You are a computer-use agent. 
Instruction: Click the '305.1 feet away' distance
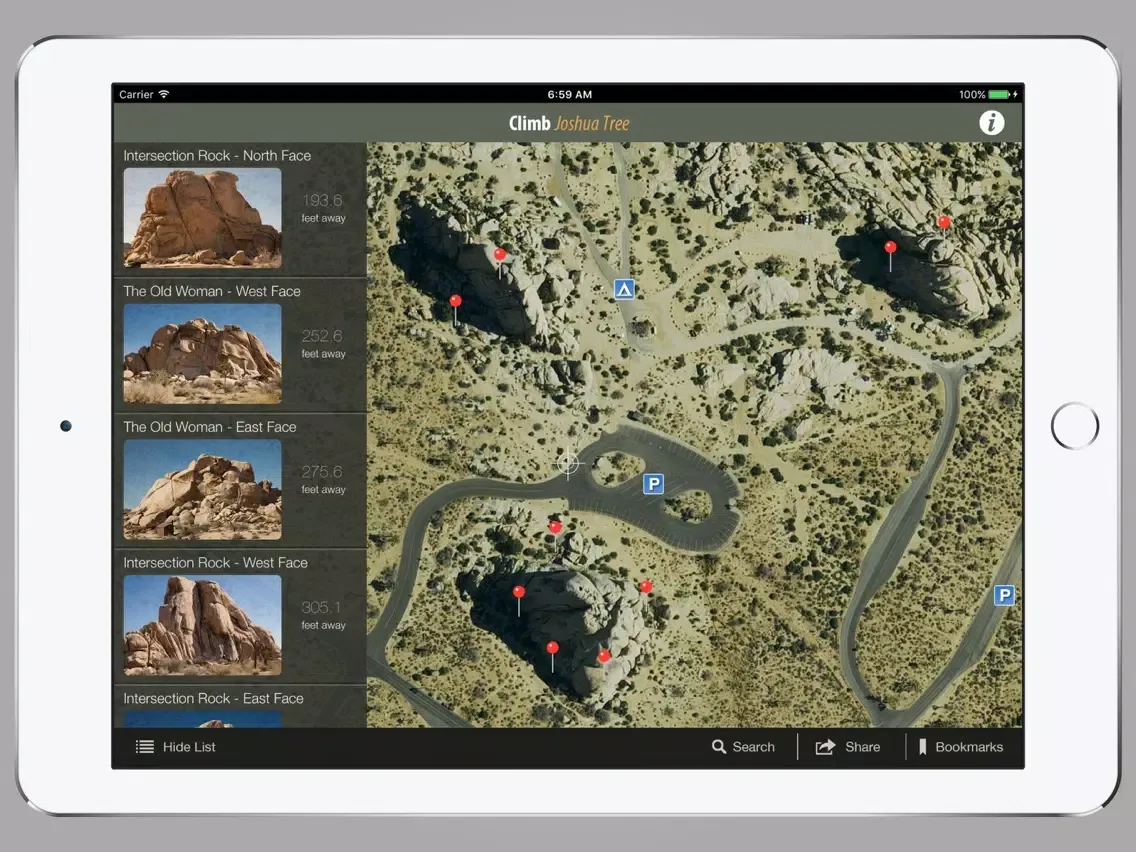323,615
